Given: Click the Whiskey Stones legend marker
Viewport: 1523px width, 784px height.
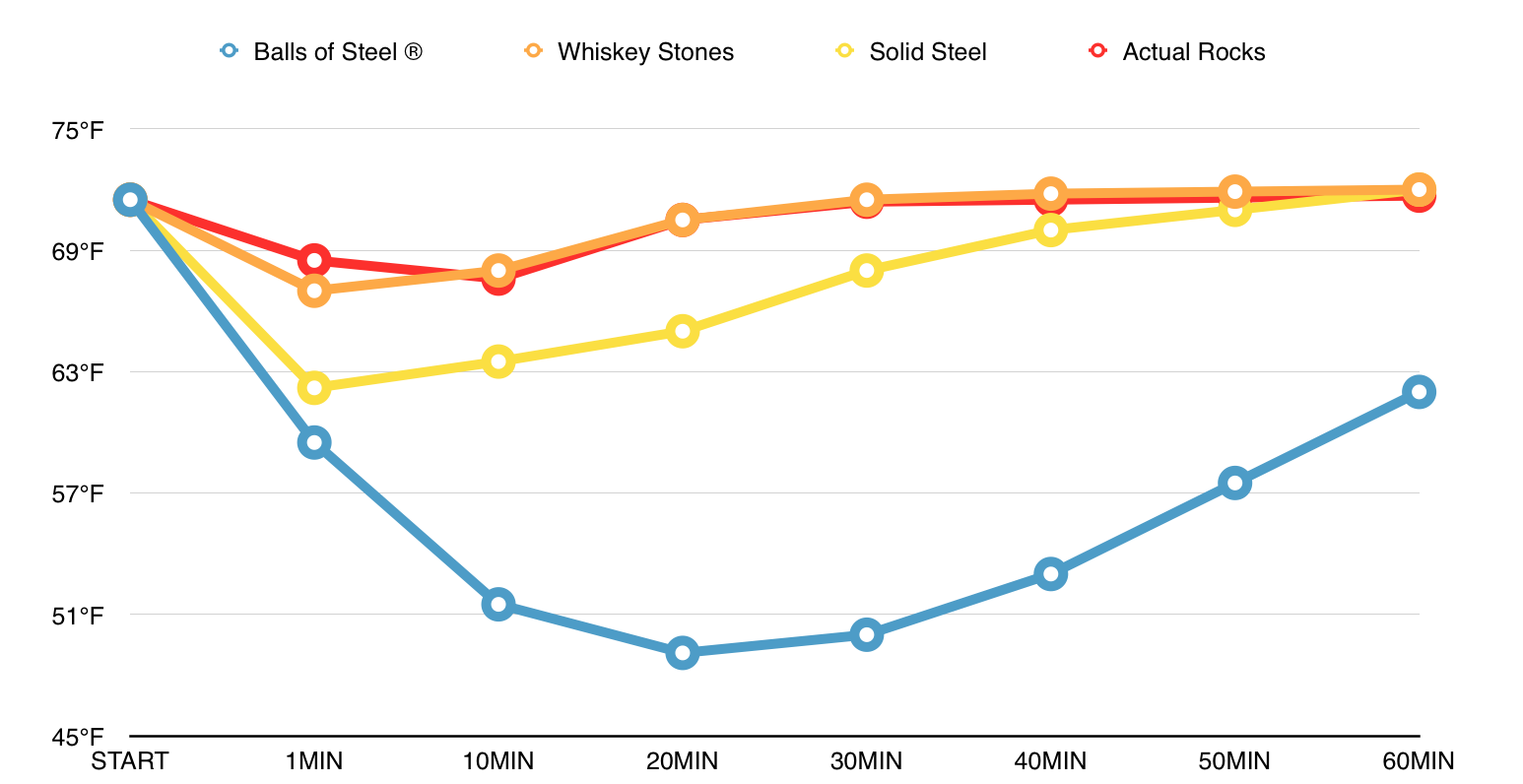Looking at the screenshot, I should [533, 50].
